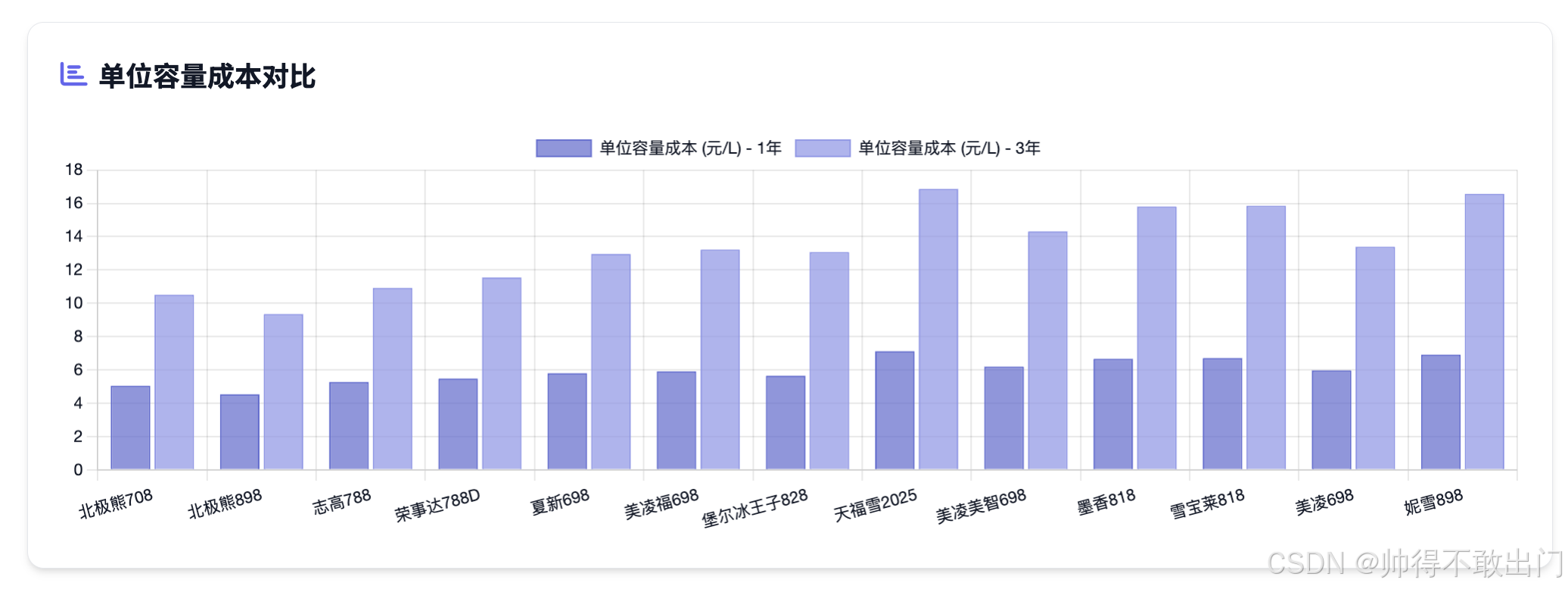
Task: Click x-axis label 北极熊898
Action: click(x=225, y=503)
